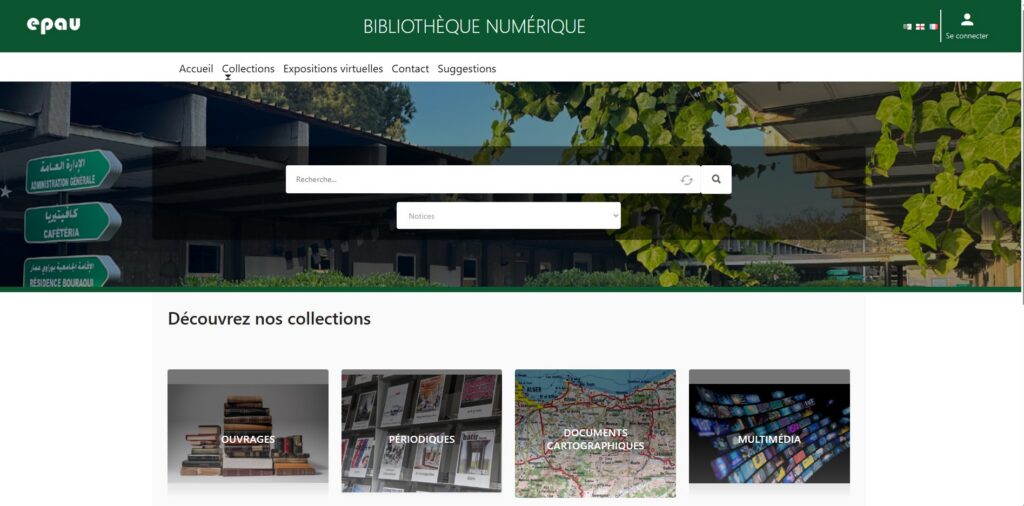Open the Multimédia collection tile

point(769,434)
